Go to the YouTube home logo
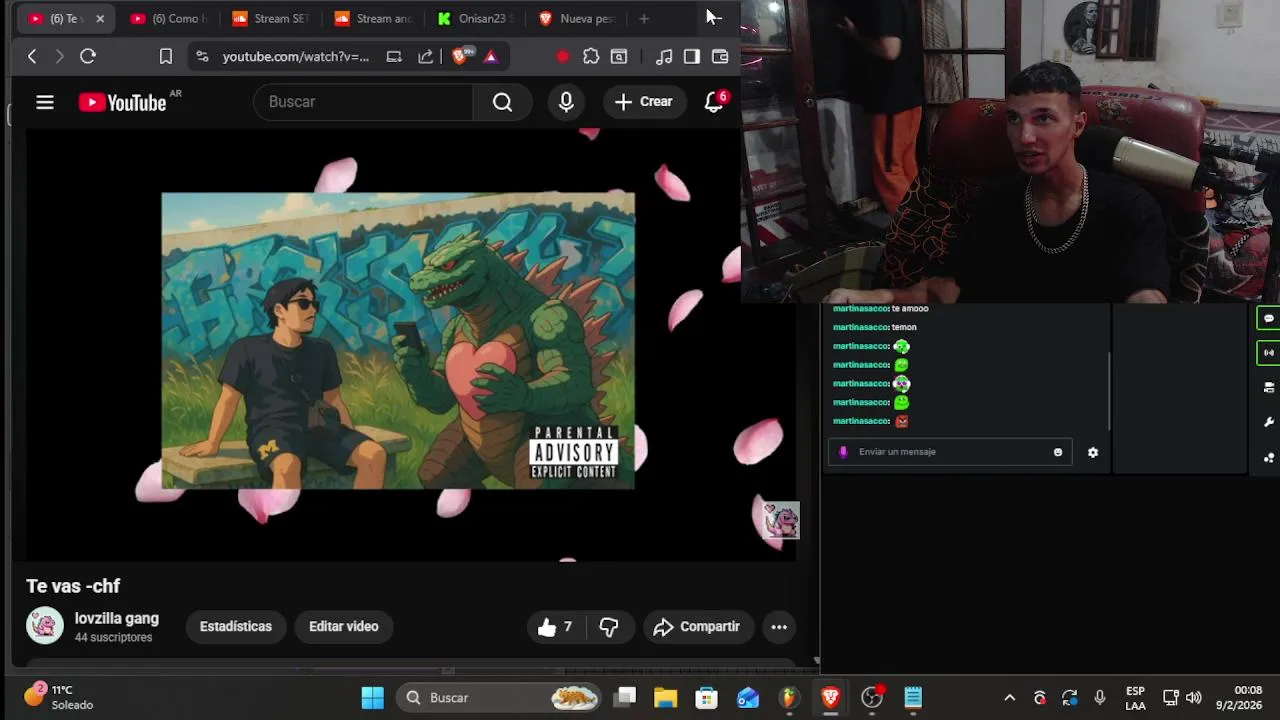The image size is (1280, 720). (x=122, y=102)
